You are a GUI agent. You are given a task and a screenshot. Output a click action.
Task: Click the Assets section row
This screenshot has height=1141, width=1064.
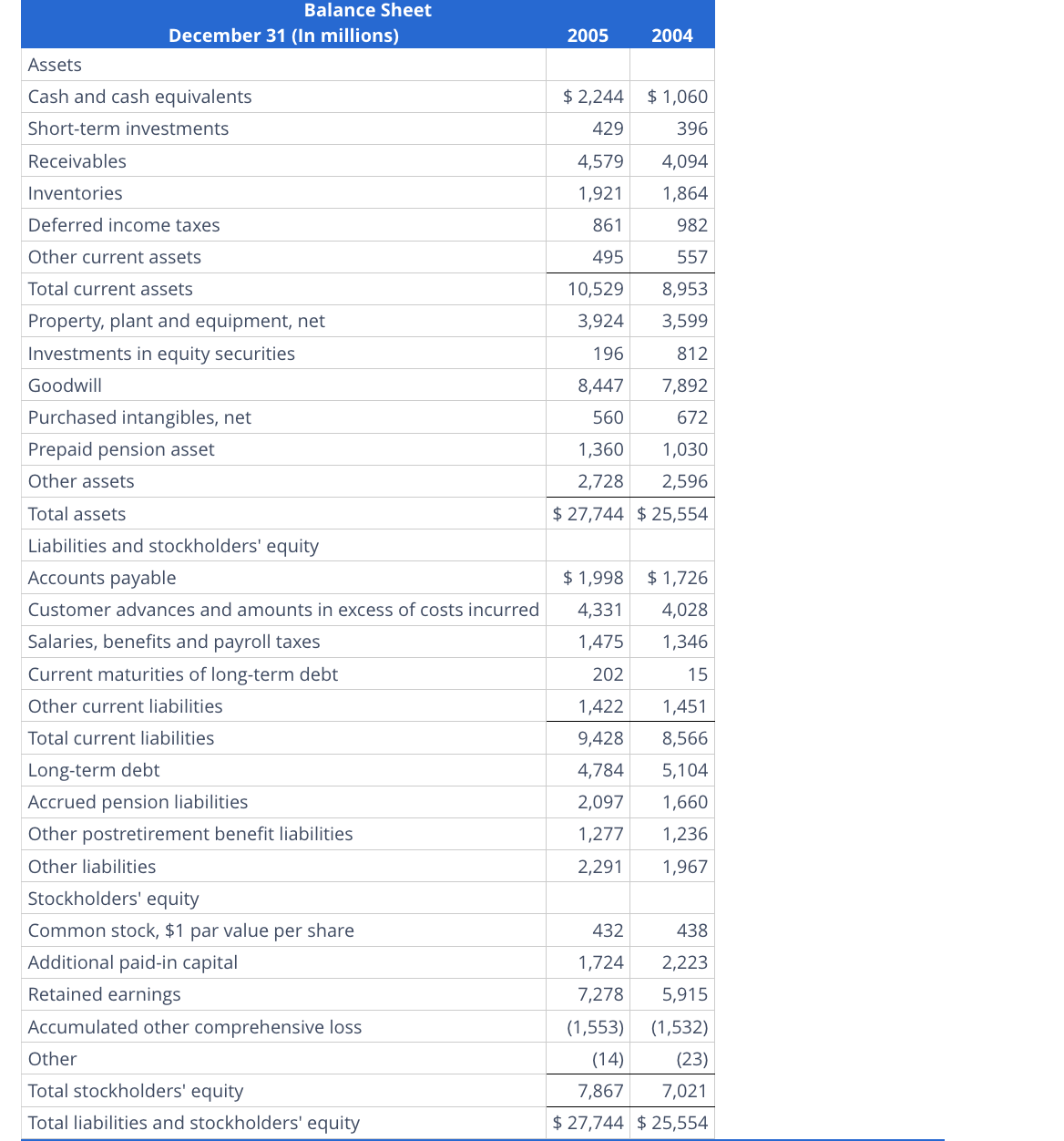55,65
